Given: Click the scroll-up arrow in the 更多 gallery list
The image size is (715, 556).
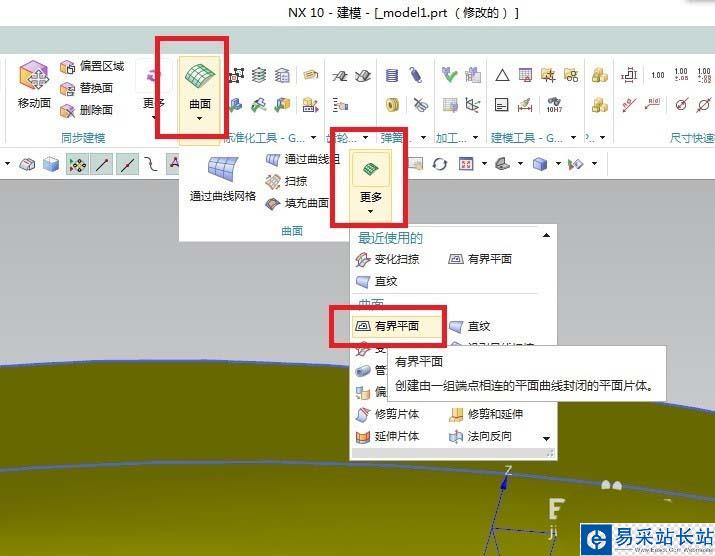Looking at the screenshot, I should [546, 235].
